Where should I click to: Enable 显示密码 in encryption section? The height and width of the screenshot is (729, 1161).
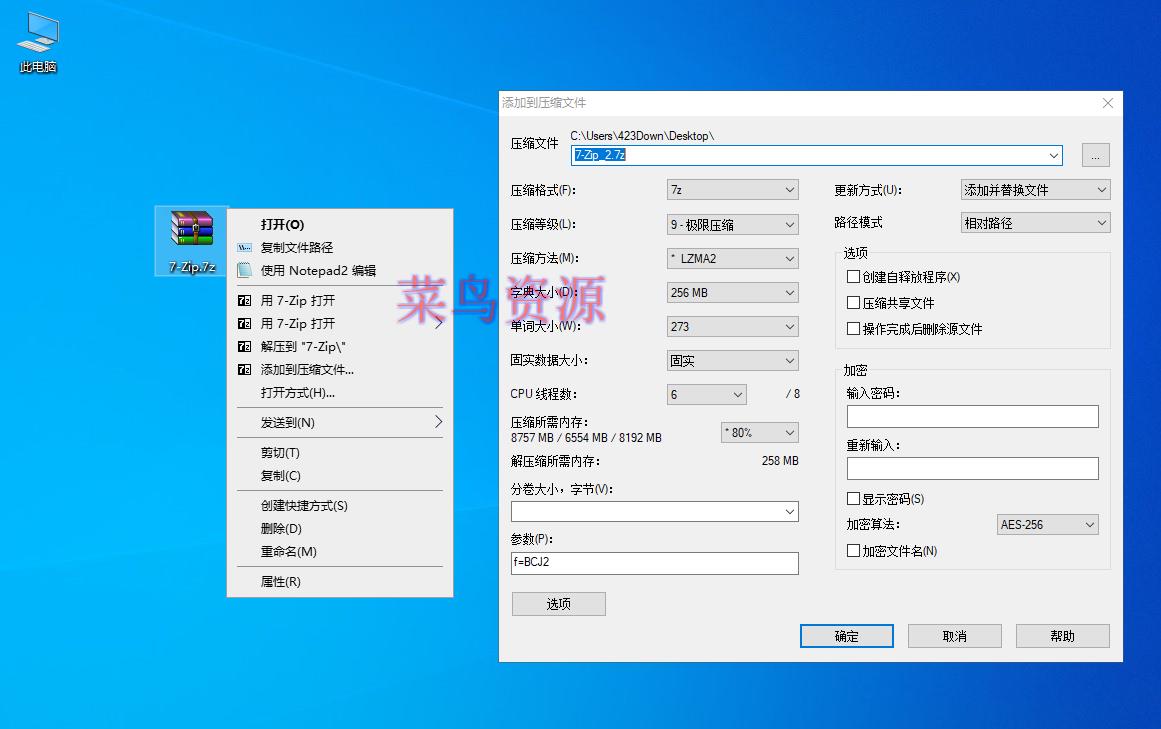(852, 498)
